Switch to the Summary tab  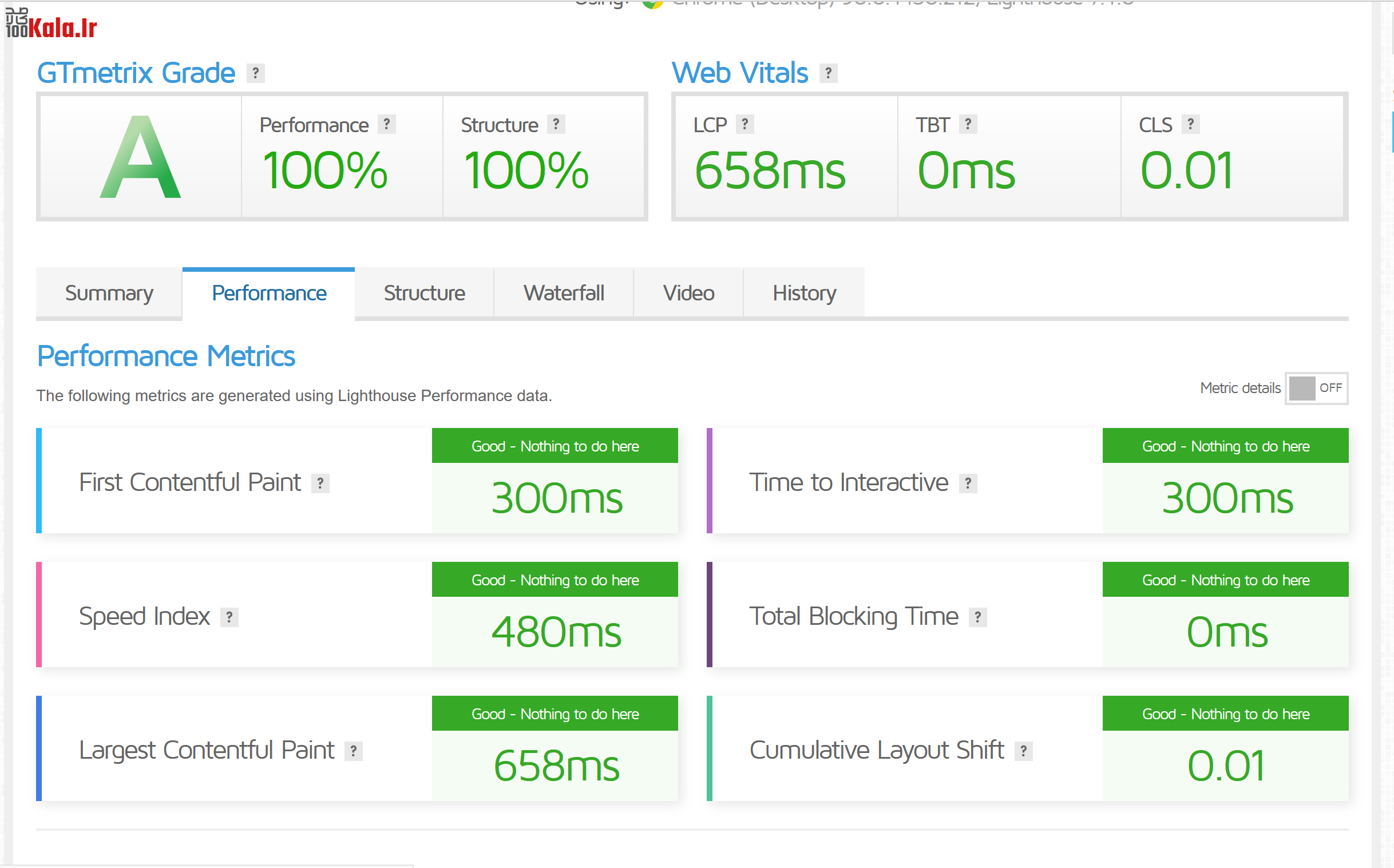pyautogui.click(x=109, y=294)
